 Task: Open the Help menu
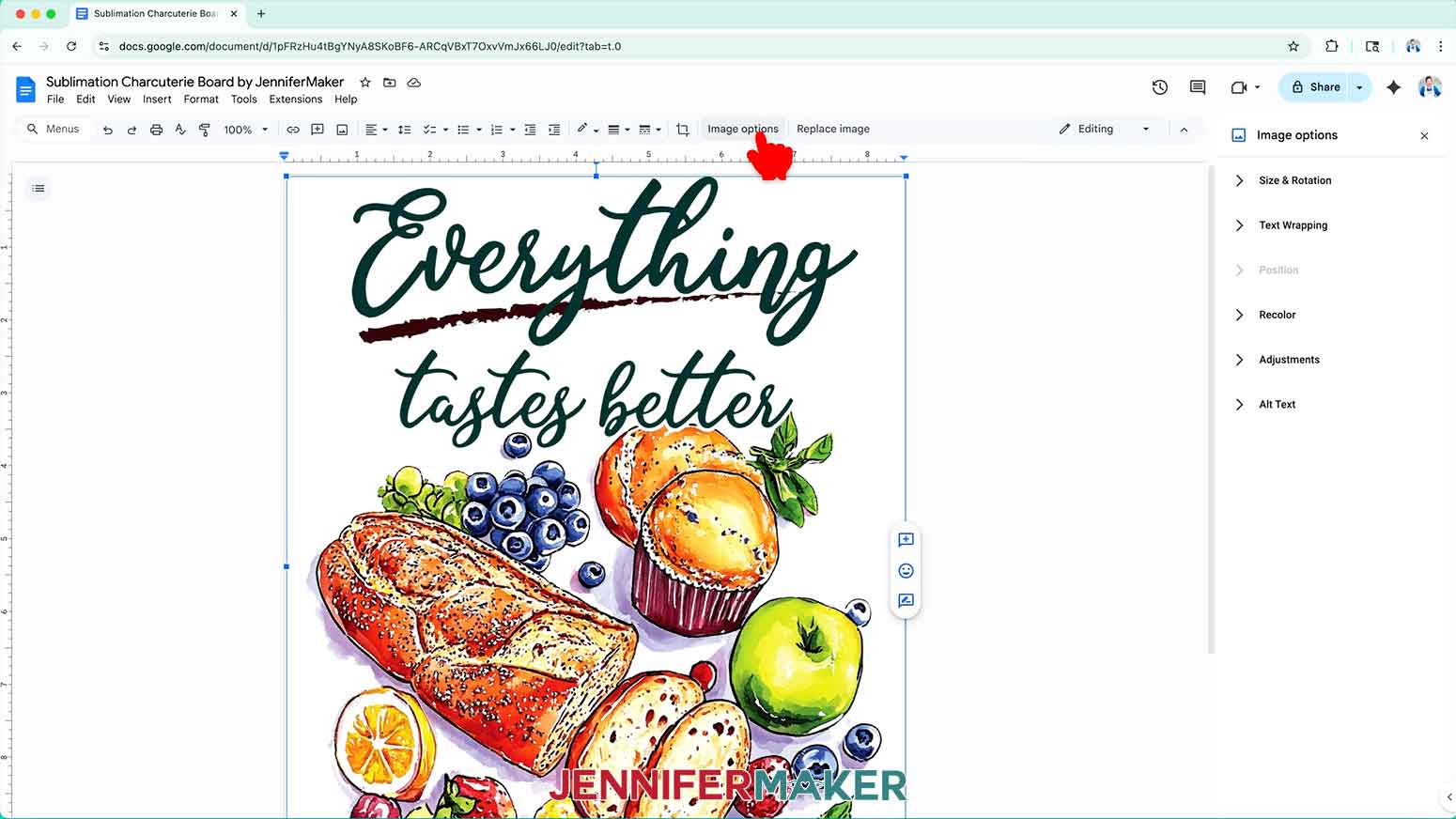coord(346,100)
